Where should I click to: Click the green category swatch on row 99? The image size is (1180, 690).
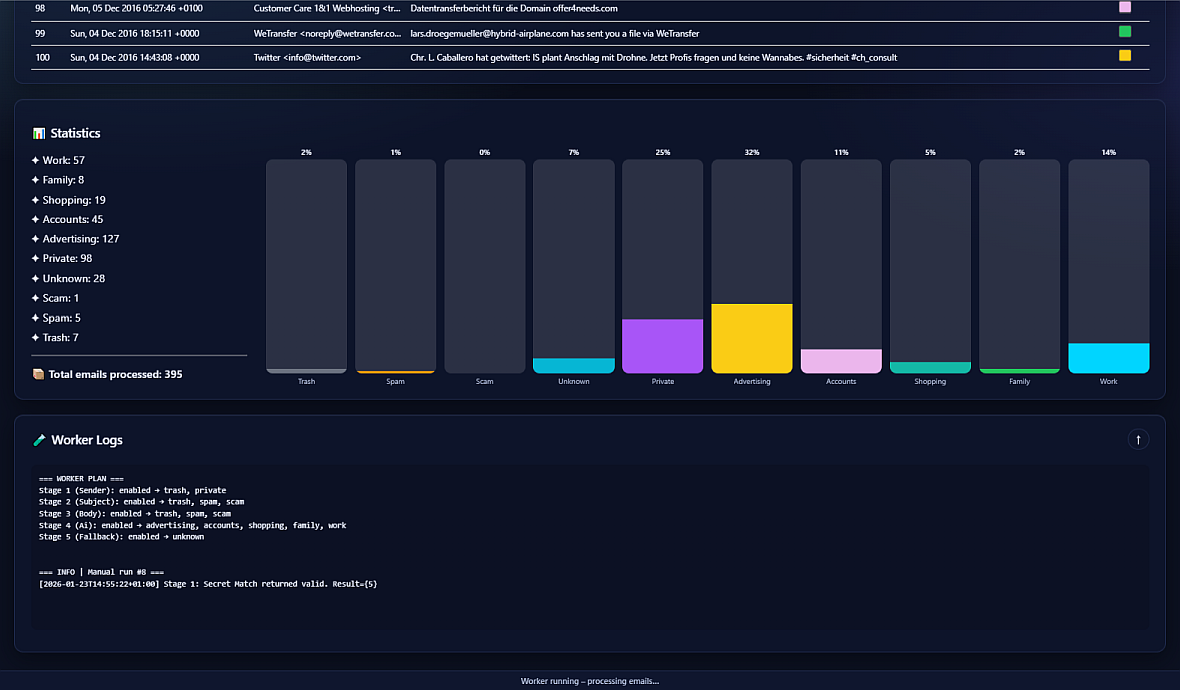[1125, 32]
